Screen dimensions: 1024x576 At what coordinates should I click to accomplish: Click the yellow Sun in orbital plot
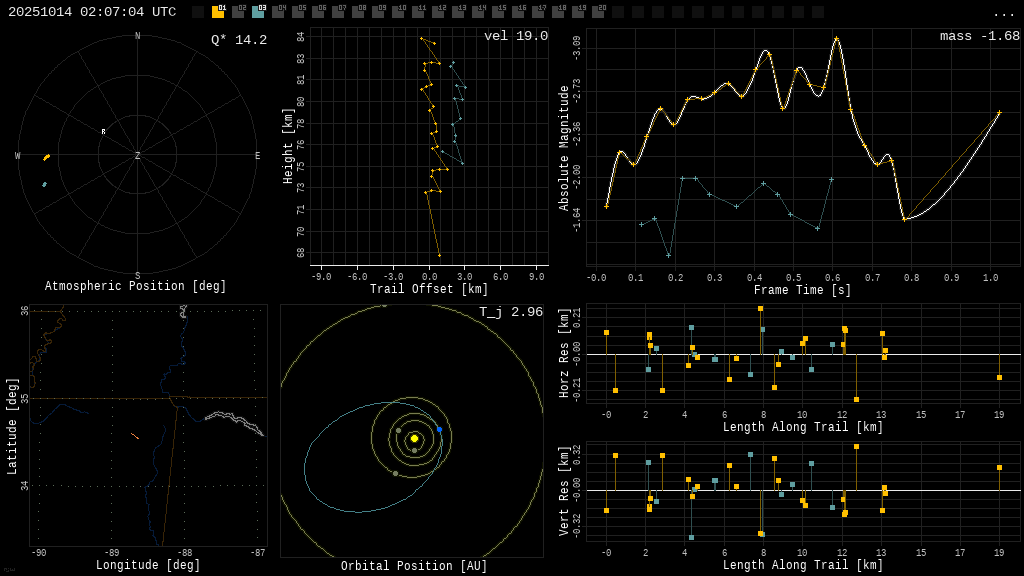pyautogui.click(x=414, y=438)
